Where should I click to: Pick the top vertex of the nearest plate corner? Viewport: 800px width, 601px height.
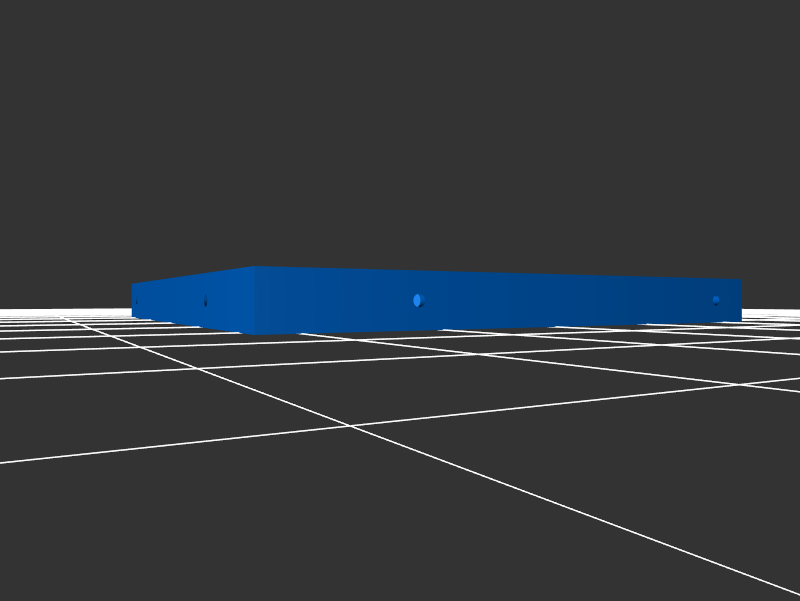[x=253, y=267]
